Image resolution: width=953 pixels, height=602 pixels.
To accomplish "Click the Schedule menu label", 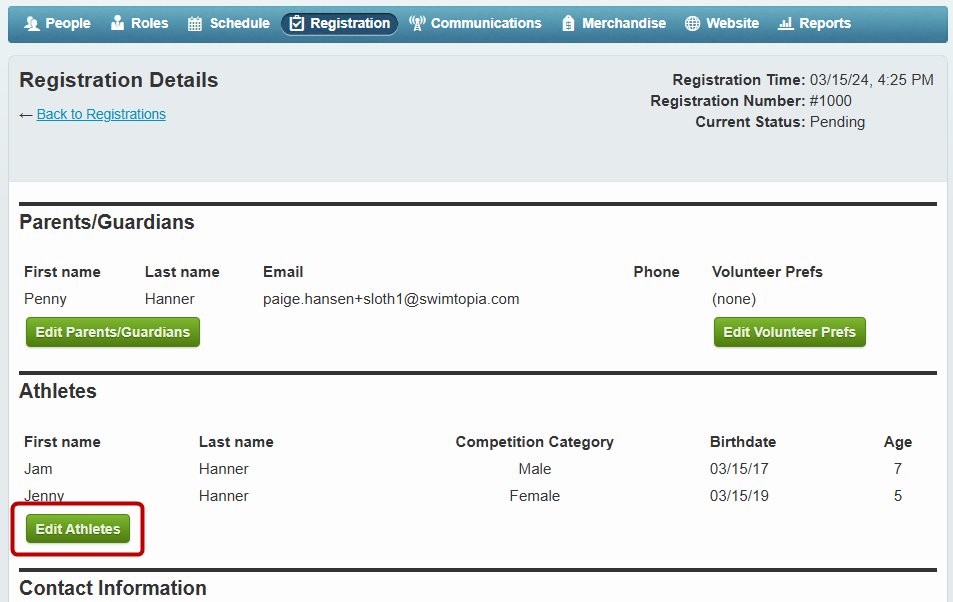I will (239, 24).
